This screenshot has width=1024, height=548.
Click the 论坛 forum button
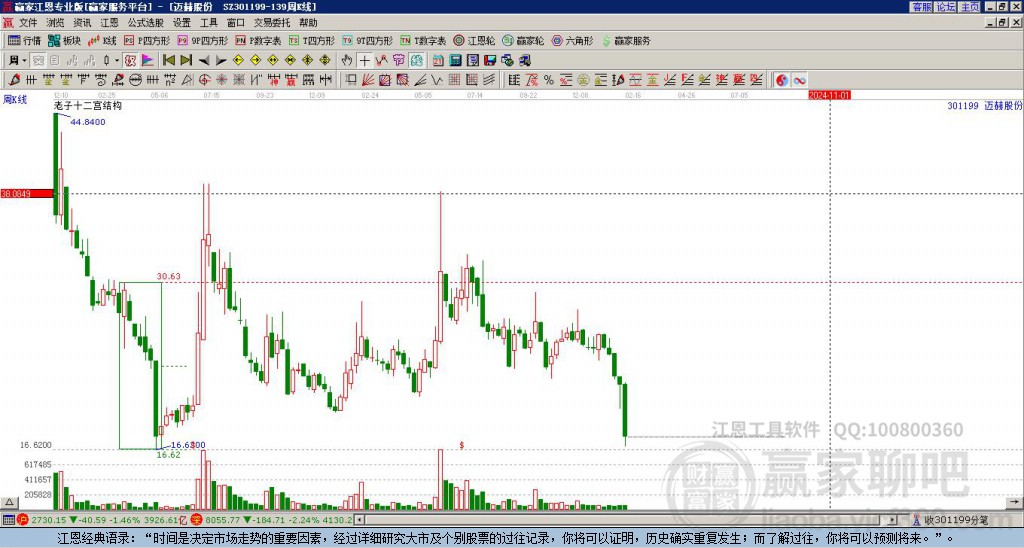(x=946, y=7)
